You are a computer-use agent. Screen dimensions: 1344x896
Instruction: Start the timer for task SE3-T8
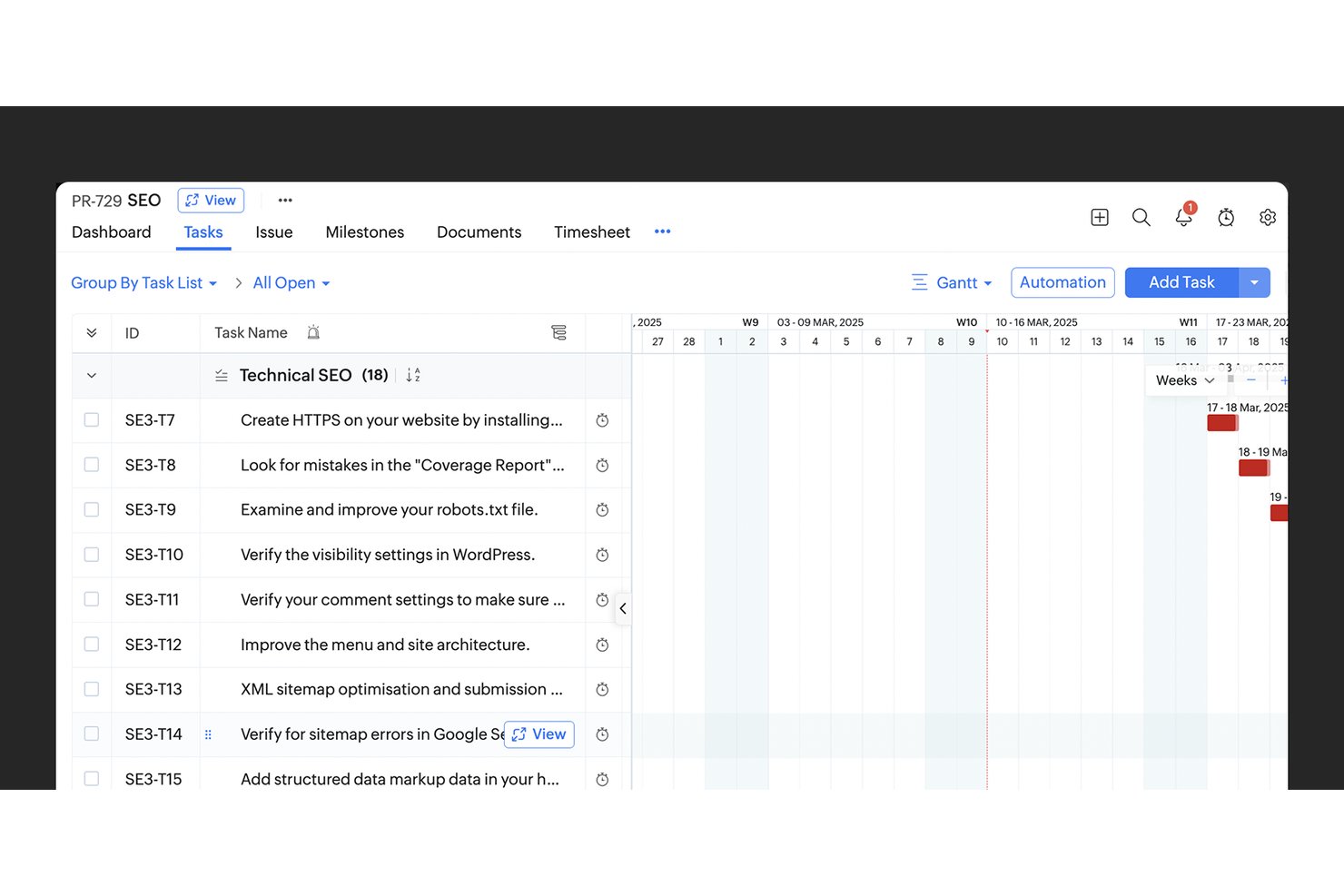(x=602, y=465)
